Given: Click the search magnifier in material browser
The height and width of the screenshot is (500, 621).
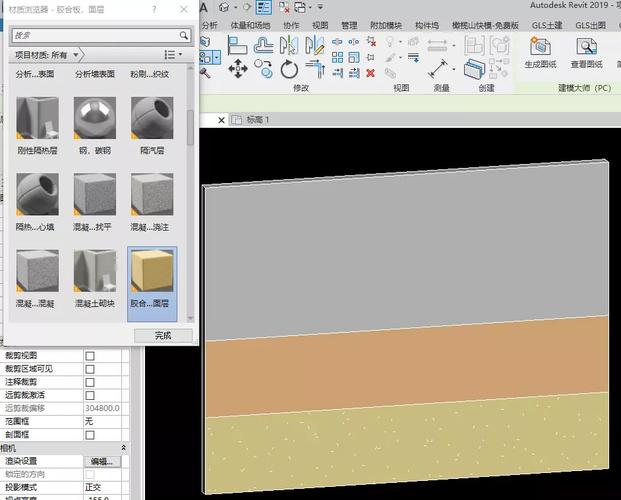Looking at the screenshot, I should click(x=183, y=35).
